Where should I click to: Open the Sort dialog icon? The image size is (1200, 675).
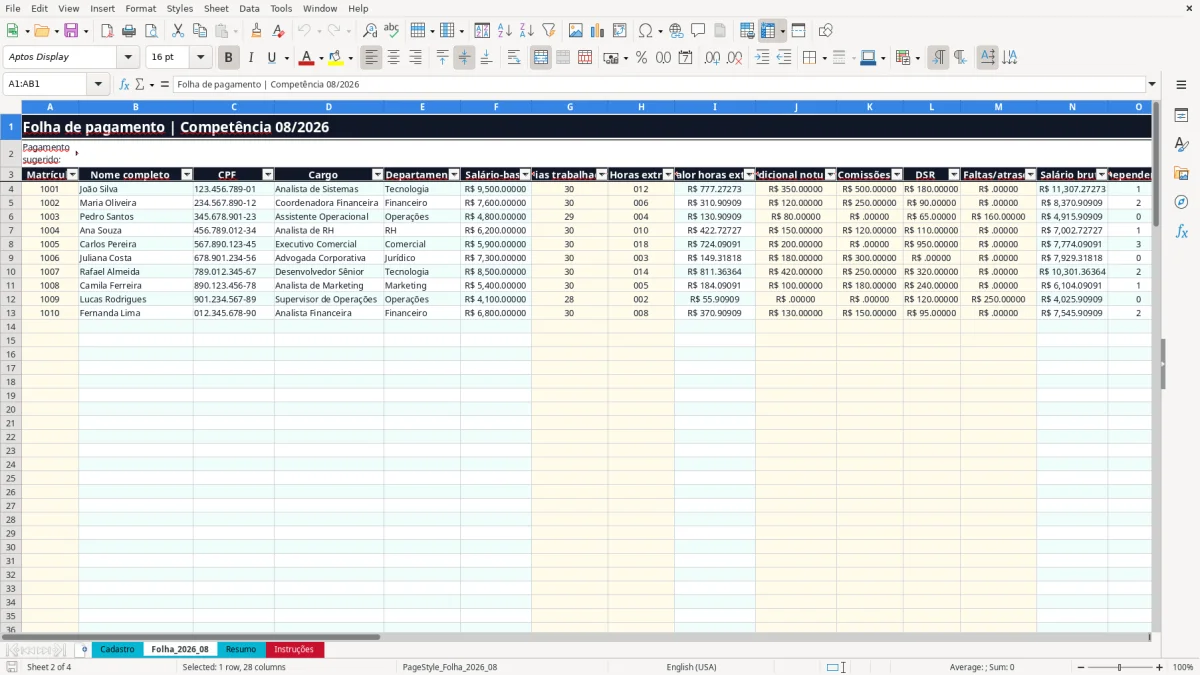[x=482, y=31]
